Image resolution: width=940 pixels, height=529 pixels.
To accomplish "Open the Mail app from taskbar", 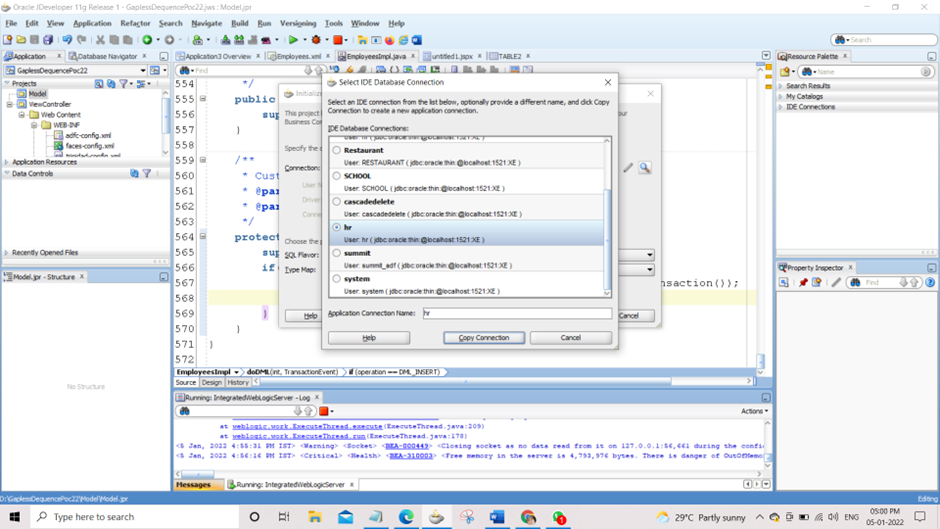I will point(345,517).
